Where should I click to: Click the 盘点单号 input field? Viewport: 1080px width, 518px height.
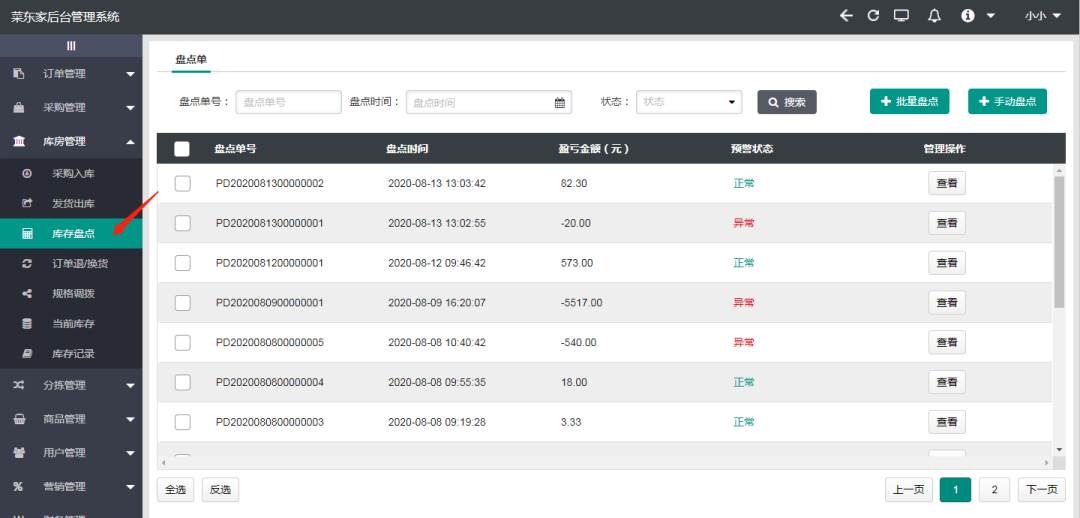click(288, 102)
